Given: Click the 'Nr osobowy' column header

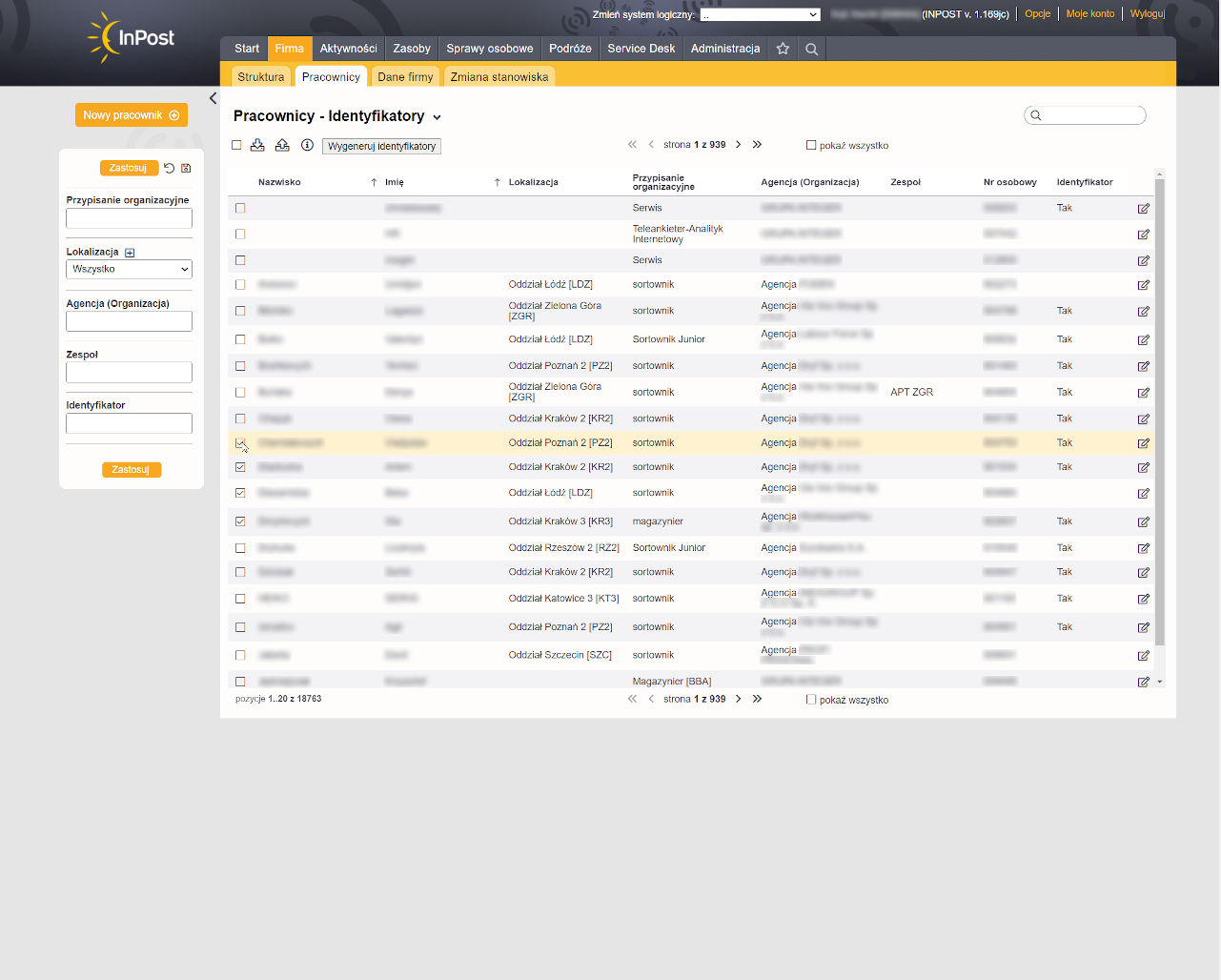Looking at the screenshot, I should click(x=1009, y=182).
